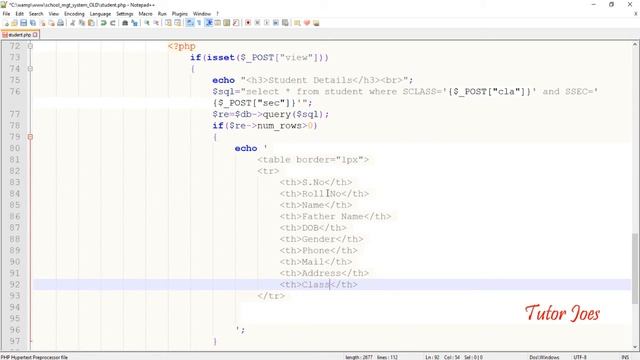The image size is (640, 360).
Task: Toggle Synchronize Vertical Scrolling
Action: pos(168,23)
